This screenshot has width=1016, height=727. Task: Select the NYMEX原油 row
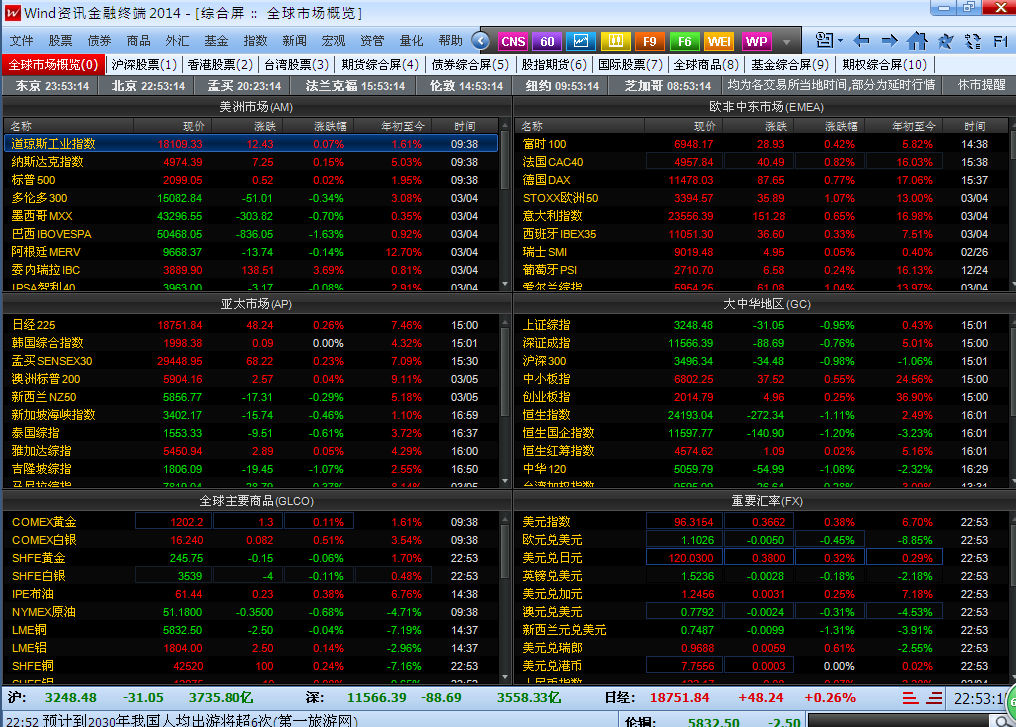(x=251, y=612)
